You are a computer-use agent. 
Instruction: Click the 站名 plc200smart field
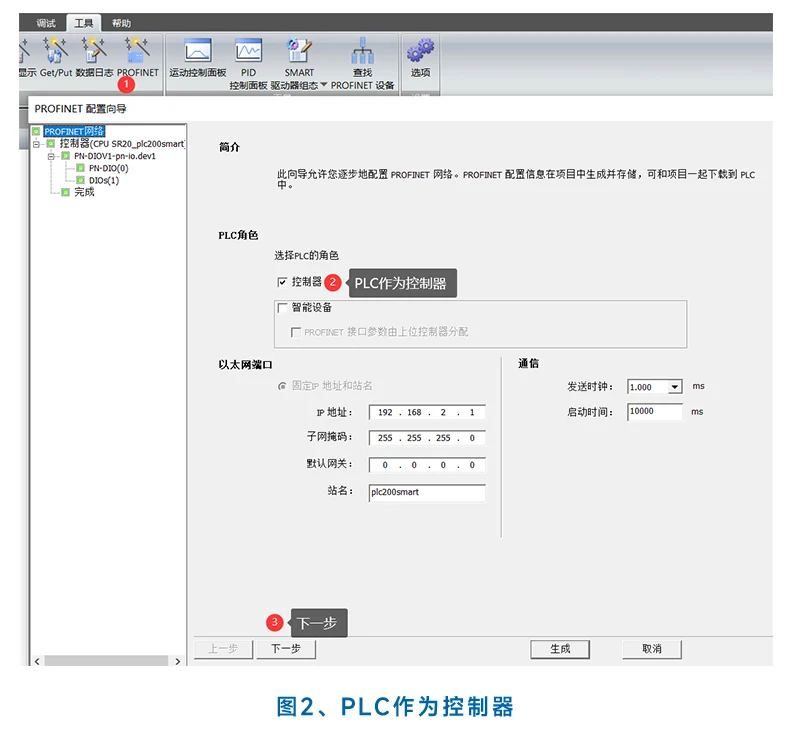[x=427, y=492]
